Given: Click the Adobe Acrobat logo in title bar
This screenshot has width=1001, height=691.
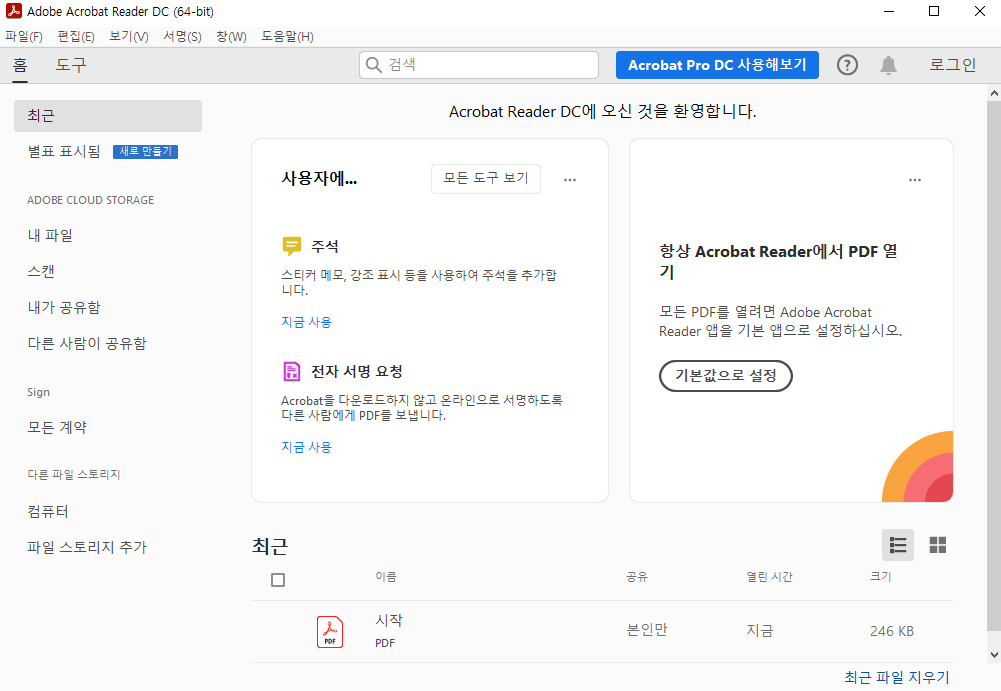Looking at the screenshot, I should (x=14, y=11).
